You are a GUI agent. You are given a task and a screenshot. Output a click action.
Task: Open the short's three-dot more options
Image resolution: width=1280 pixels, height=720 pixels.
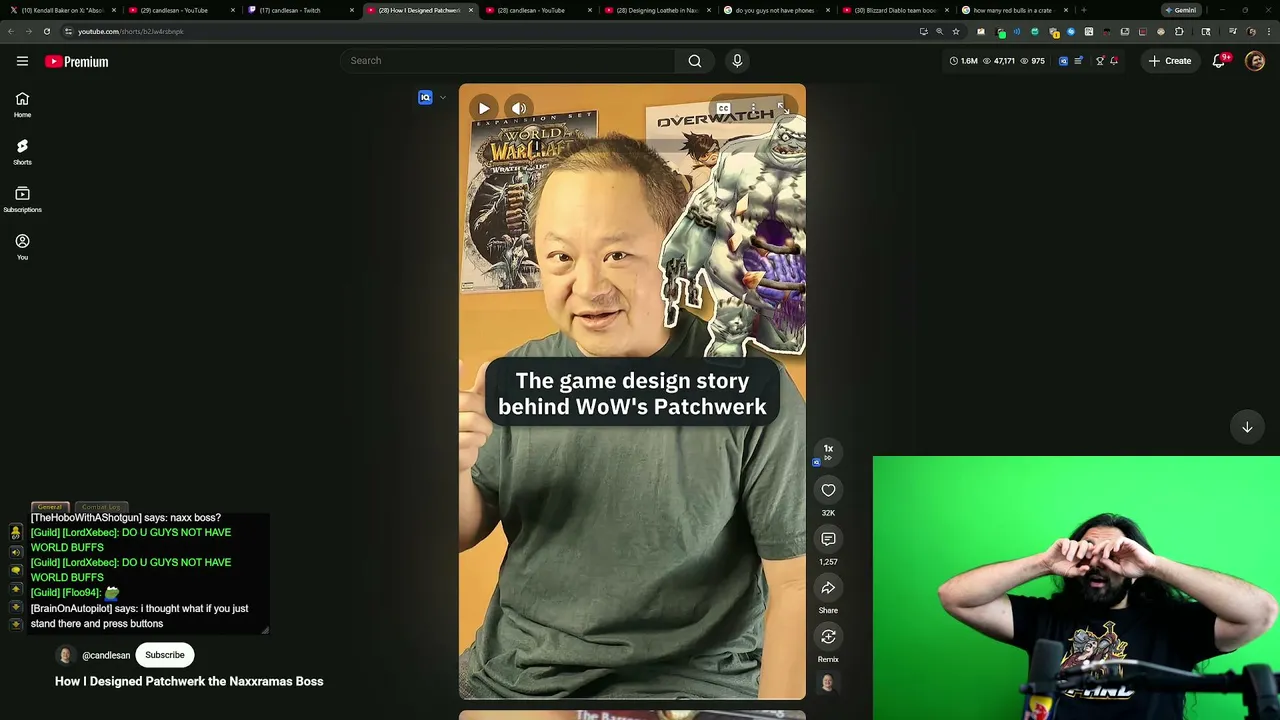click(x=753, y=108)
